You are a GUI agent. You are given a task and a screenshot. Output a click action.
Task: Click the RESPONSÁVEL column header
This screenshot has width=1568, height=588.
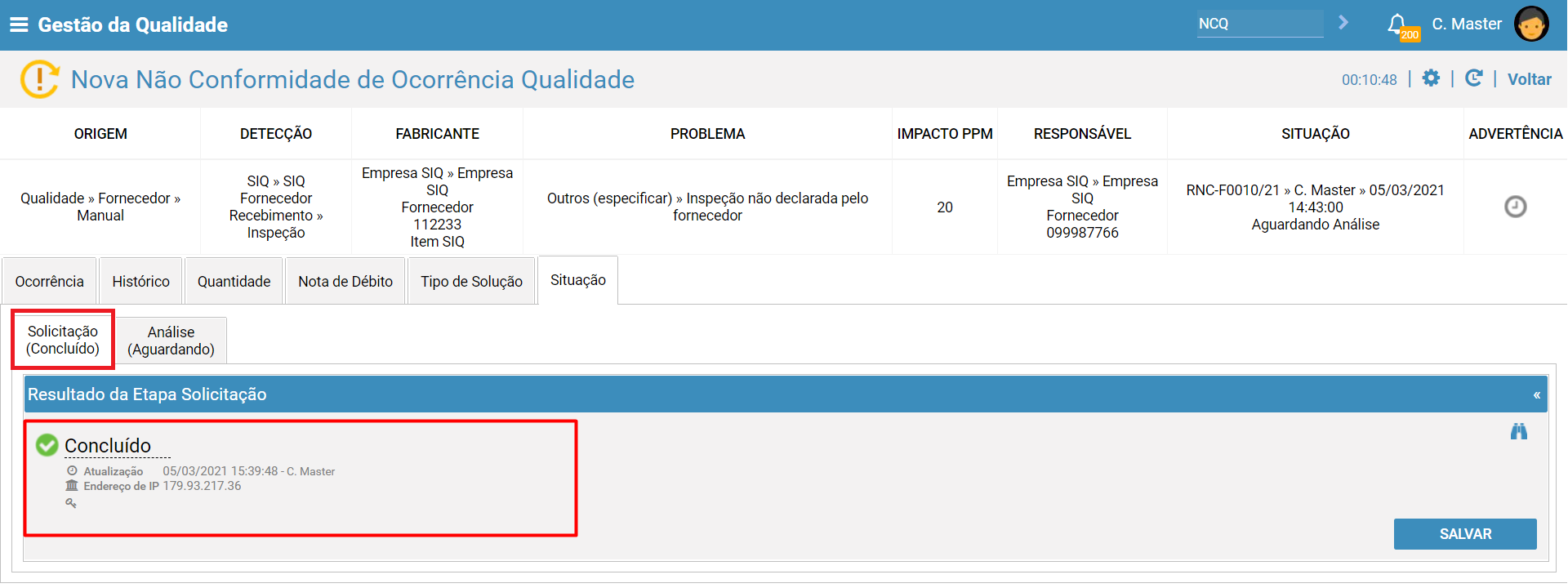[x=1083, y=134]
